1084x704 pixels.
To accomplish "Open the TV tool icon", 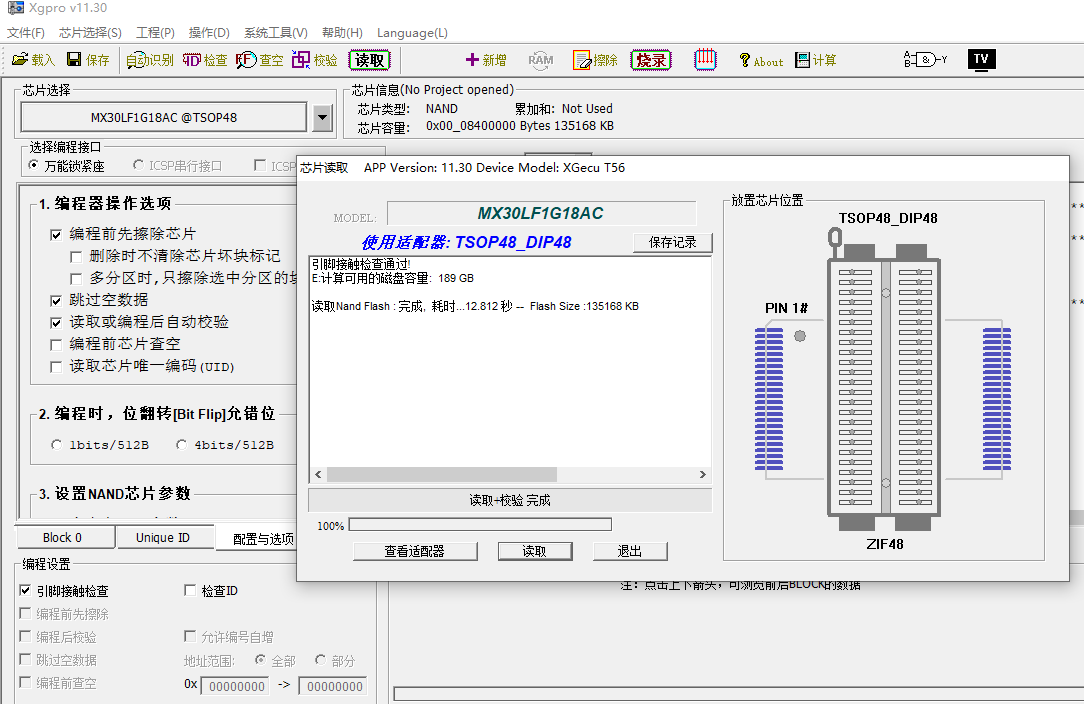I will click(x=981, y=59).
